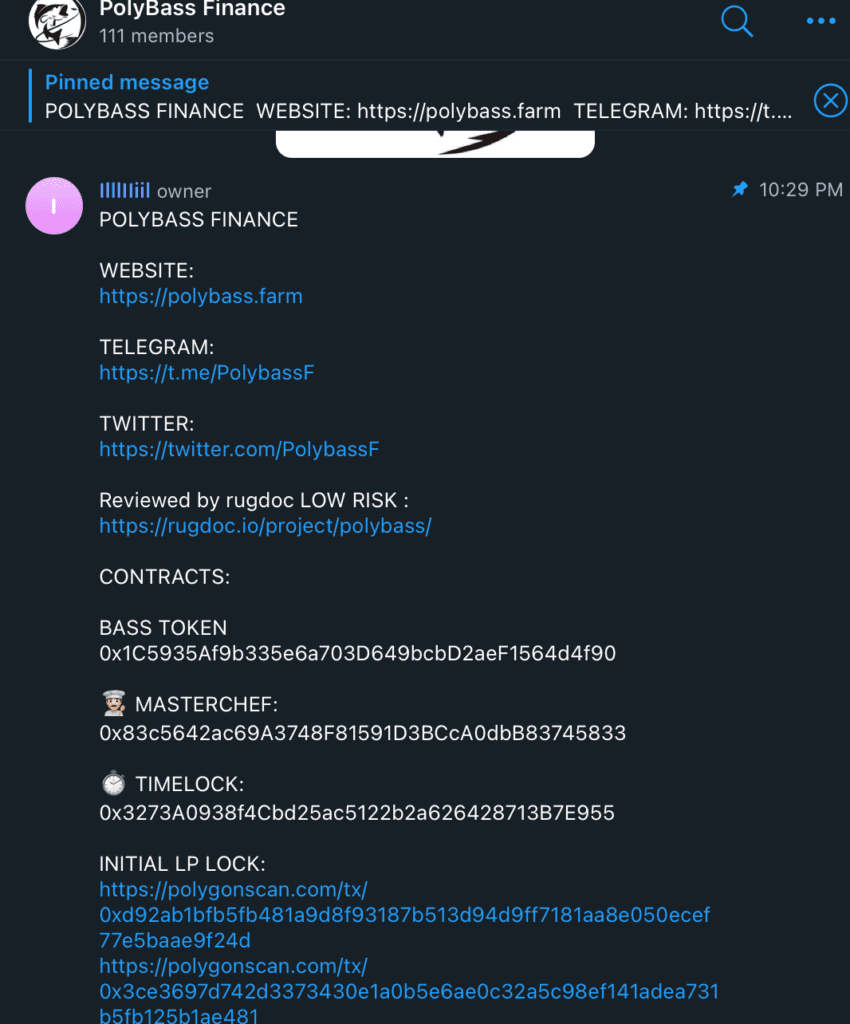
Task: Tap the owner's pink profile avatar
Action: pos(54,206)
